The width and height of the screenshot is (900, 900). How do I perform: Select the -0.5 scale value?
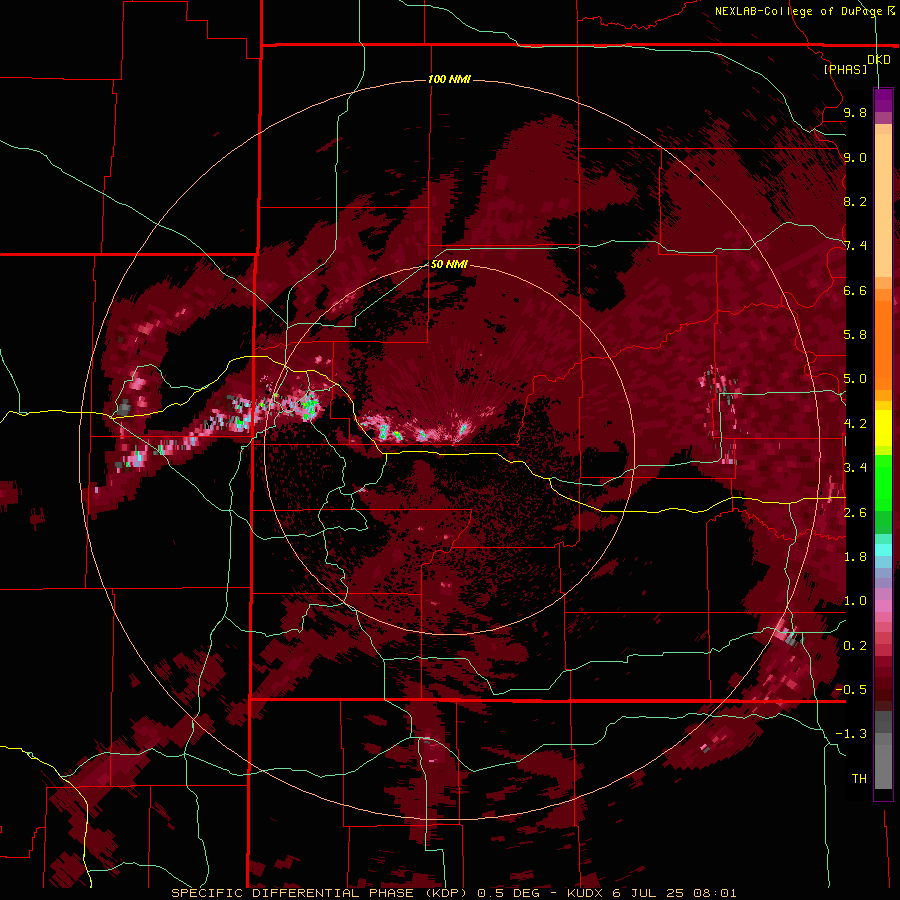(851, 690)
